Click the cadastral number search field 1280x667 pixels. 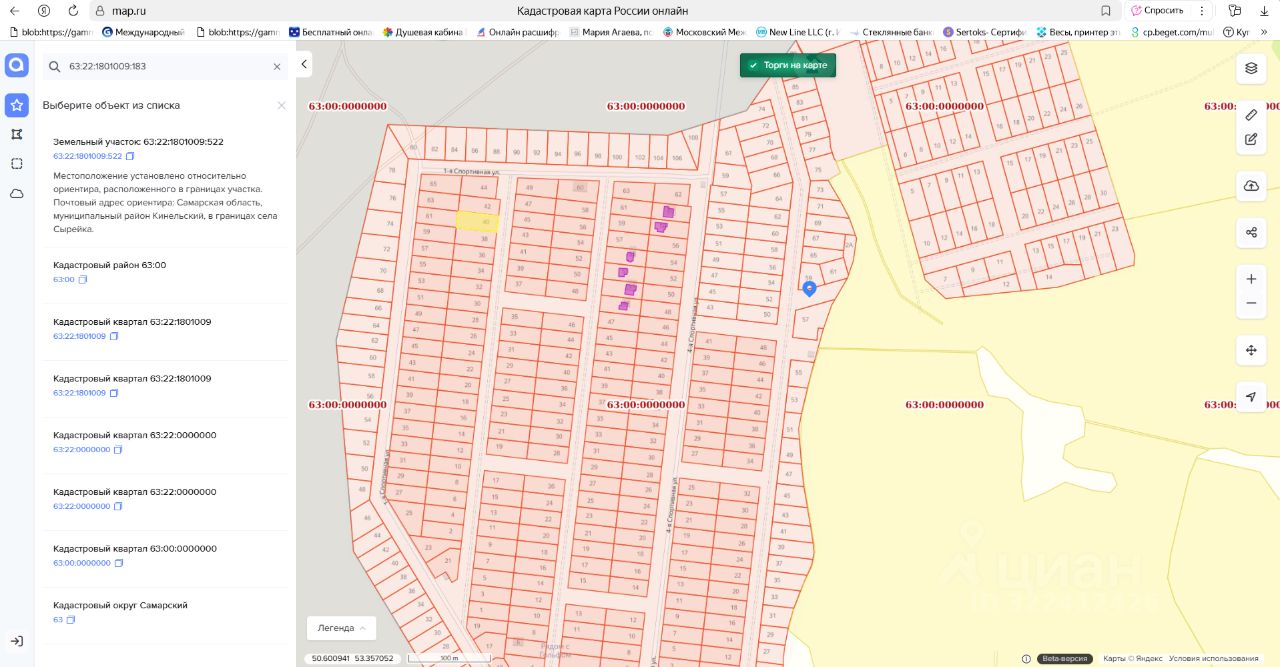click(x=165, y=67)
